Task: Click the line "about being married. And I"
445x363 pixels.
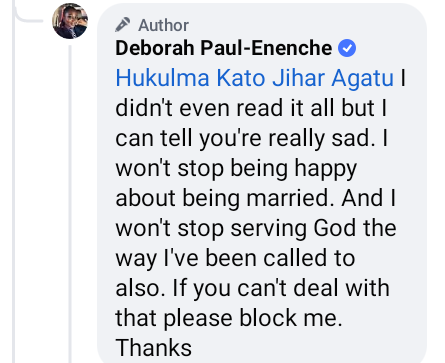Action: tap(255, 198)
